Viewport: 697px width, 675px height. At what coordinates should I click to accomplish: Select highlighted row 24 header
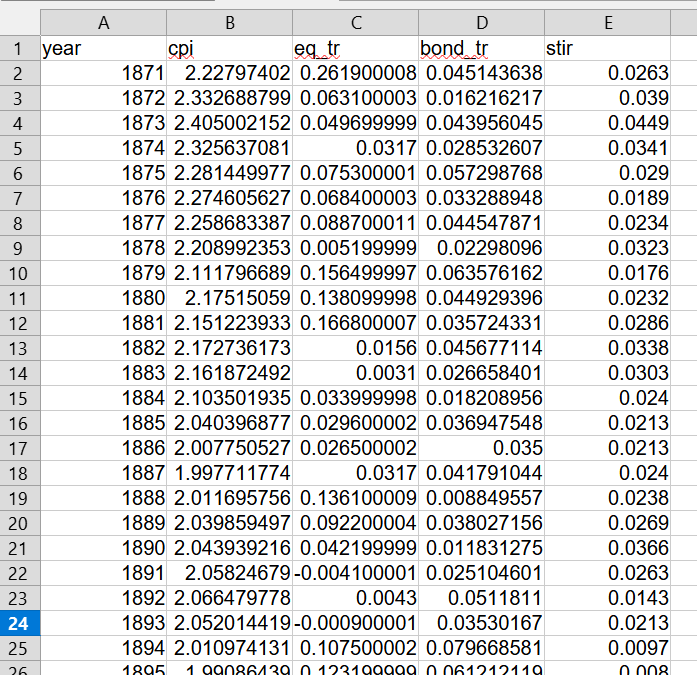20,623
